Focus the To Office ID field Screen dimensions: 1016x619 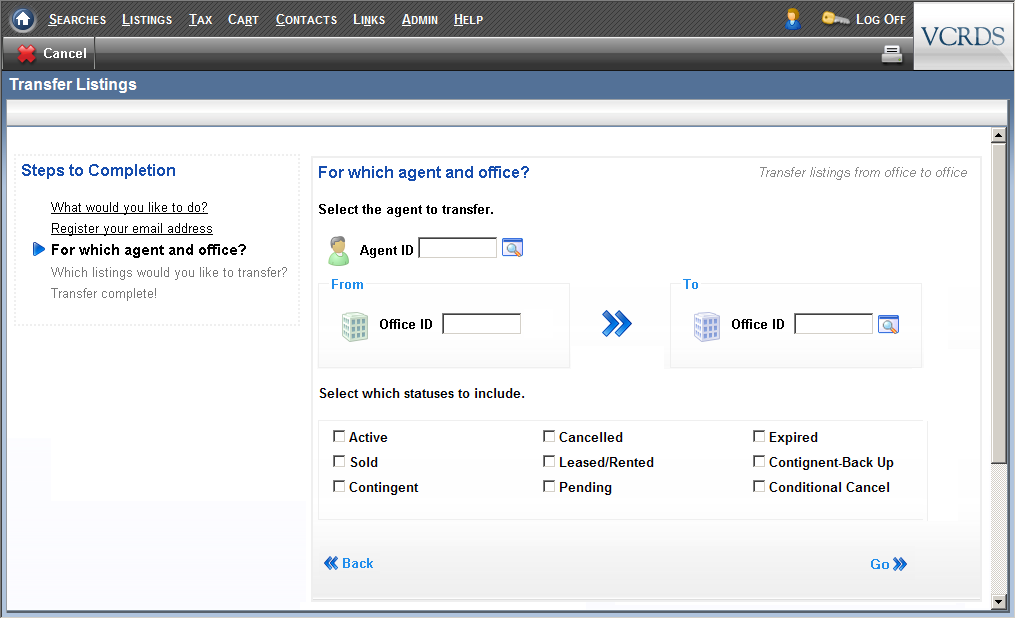click(x=833, y=323)
